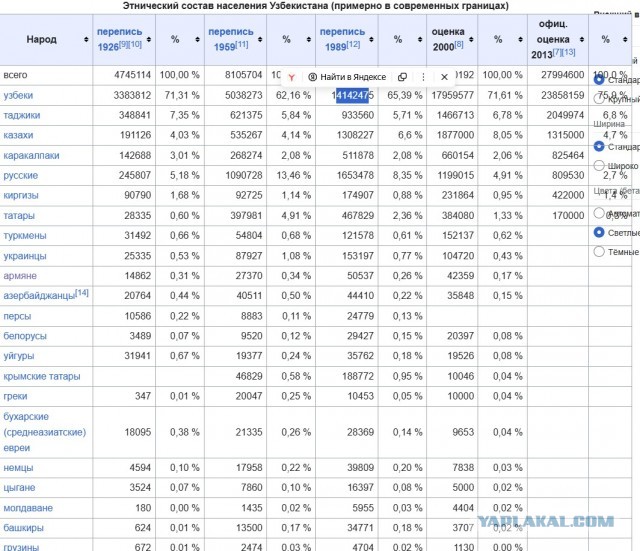Choose the Светлые theme radio button
The width and height of the screenshot is (640, 551).
[599, 232]
